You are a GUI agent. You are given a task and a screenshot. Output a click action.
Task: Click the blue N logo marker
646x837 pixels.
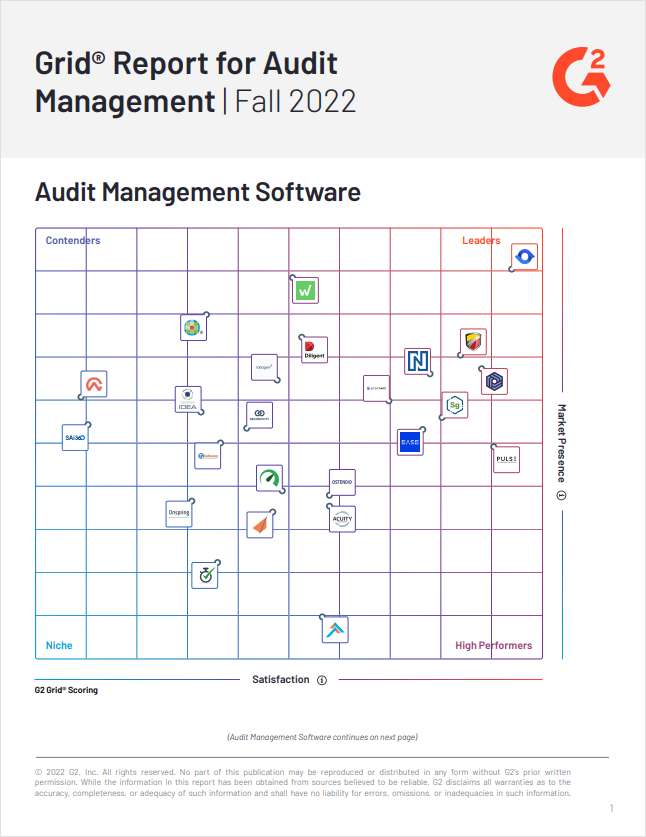(x=417, y=361)
